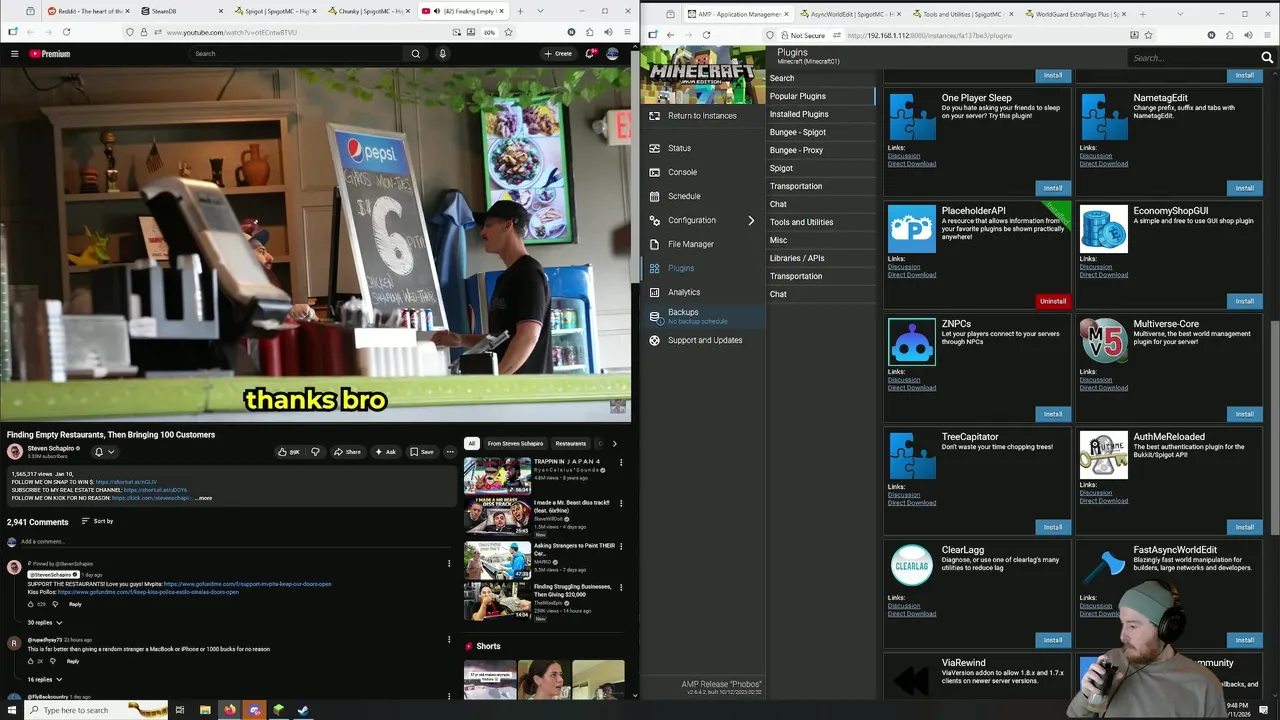Install the ZNPCs plugin
The width and height of the screenshot is (1280, 720).
(1053, 414)
